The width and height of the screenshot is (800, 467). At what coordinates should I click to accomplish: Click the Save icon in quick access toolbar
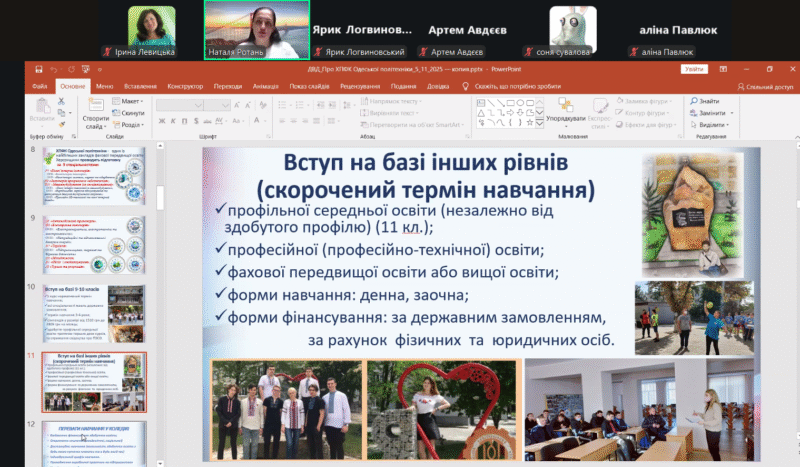click(x=38, y=70)
